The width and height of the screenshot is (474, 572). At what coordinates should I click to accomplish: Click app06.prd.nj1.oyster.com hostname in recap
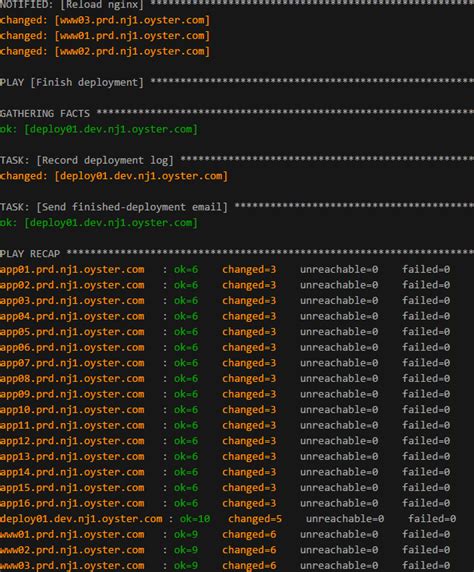pyautogui.click(x=72, y=347)
